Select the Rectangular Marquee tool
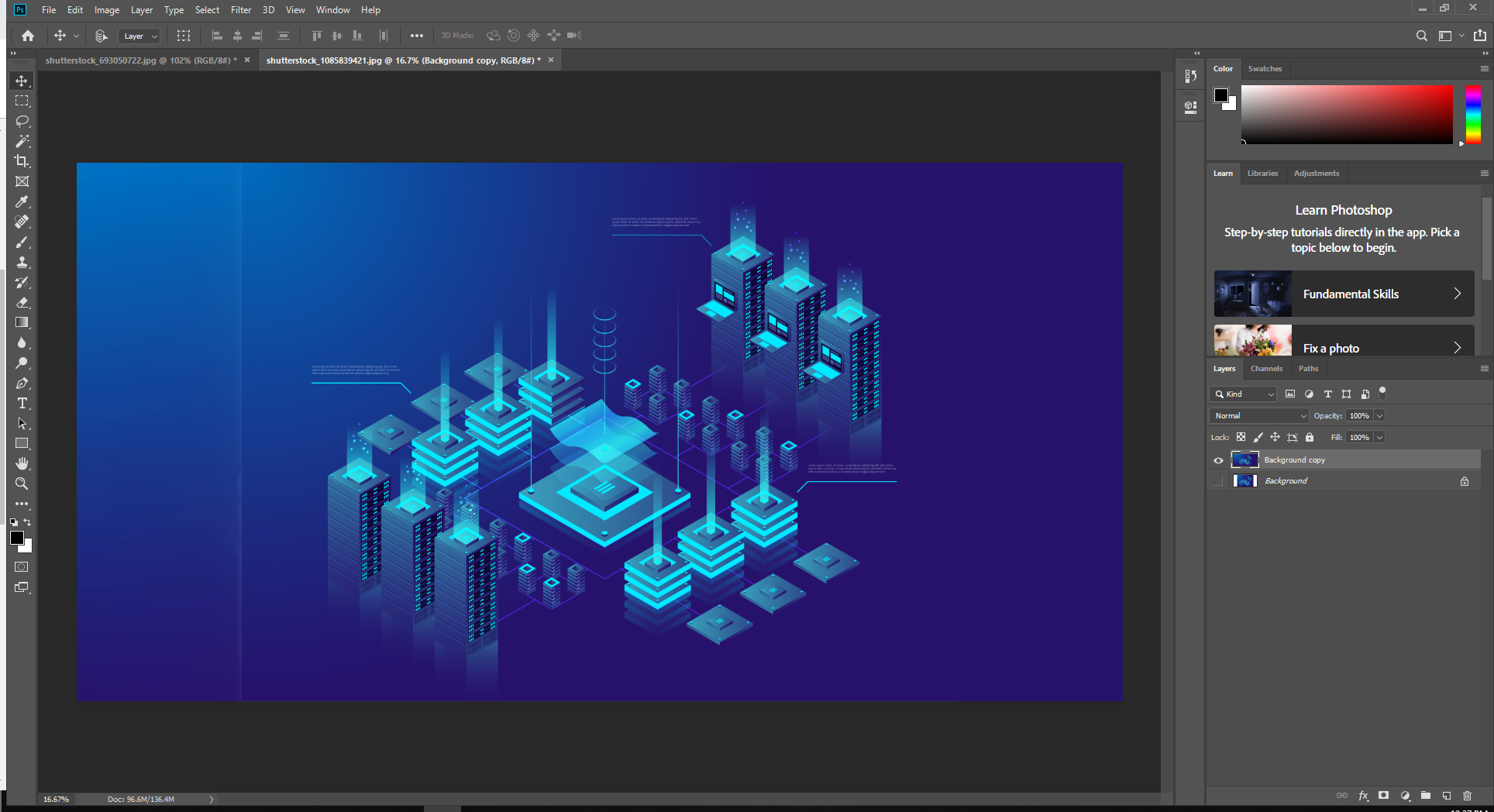This screenshot has width=1494, height=812. pos(22,101)
